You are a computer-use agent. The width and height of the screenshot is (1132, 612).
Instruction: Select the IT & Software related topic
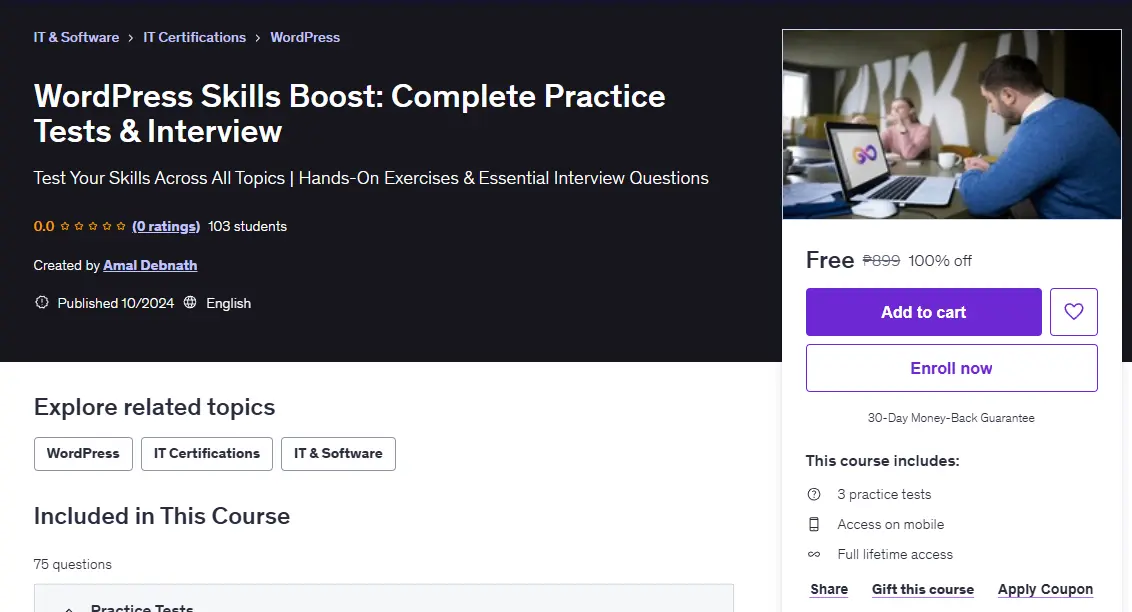click(x=338, y=454)
